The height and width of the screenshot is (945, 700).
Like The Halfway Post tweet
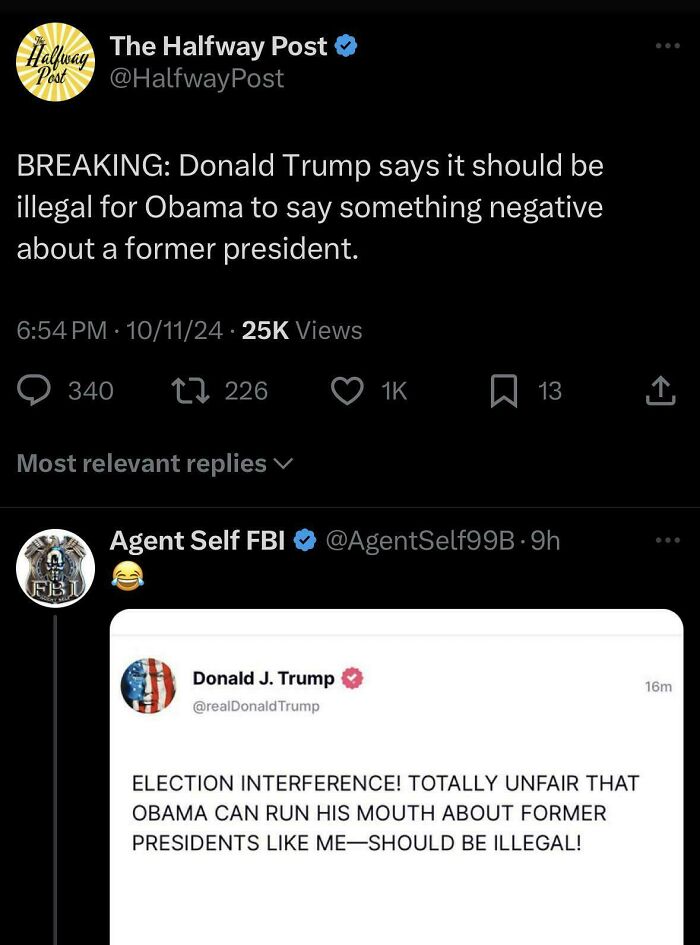(x=347, y=391)
